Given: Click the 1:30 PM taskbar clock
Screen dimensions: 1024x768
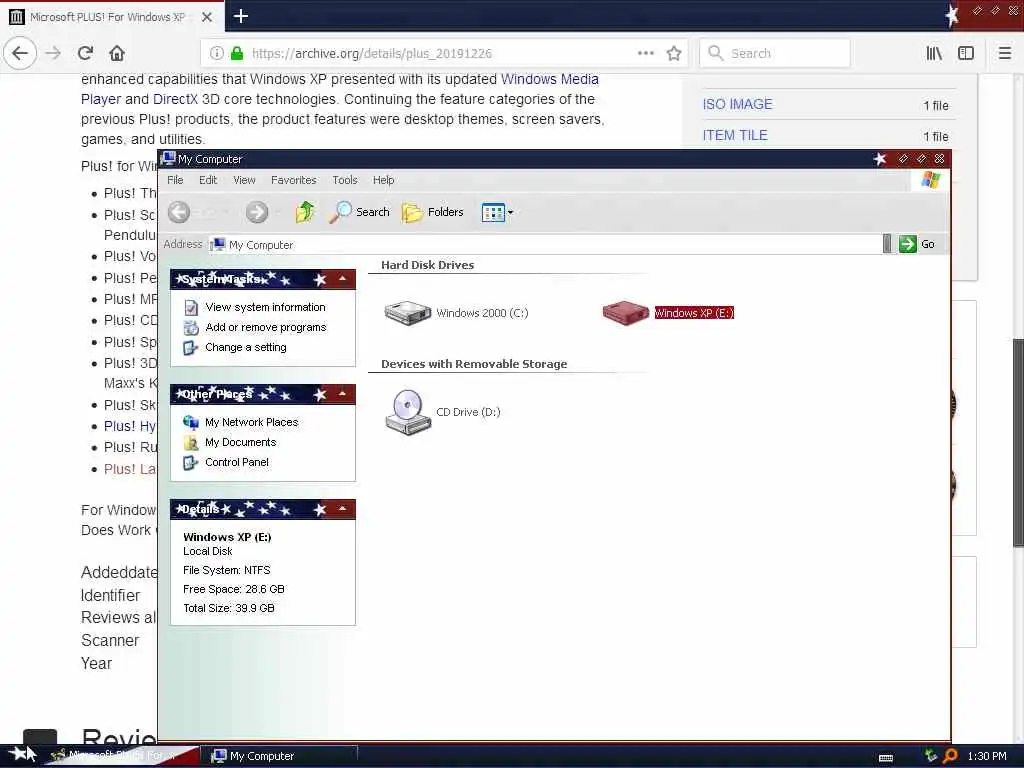Looking at the screenshot, I should tap(987, 756).
